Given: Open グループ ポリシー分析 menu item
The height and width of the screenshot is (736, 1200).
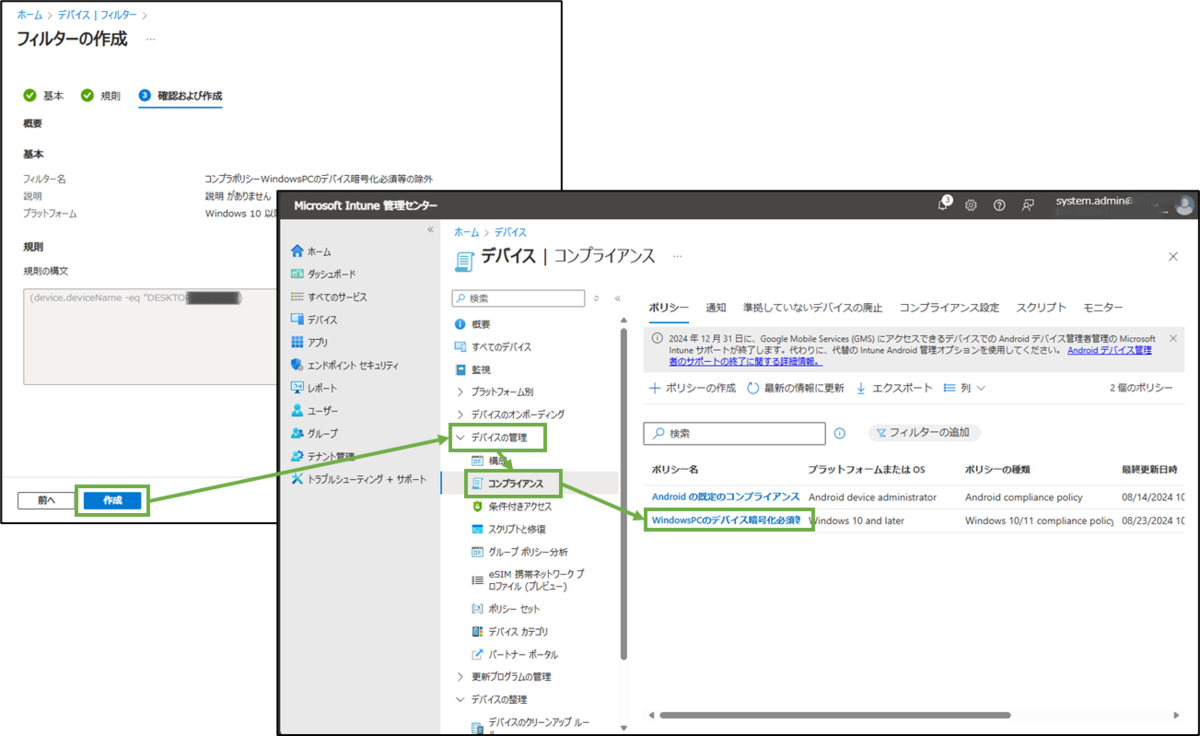Looking at the screenshot, I should (519, 552).
